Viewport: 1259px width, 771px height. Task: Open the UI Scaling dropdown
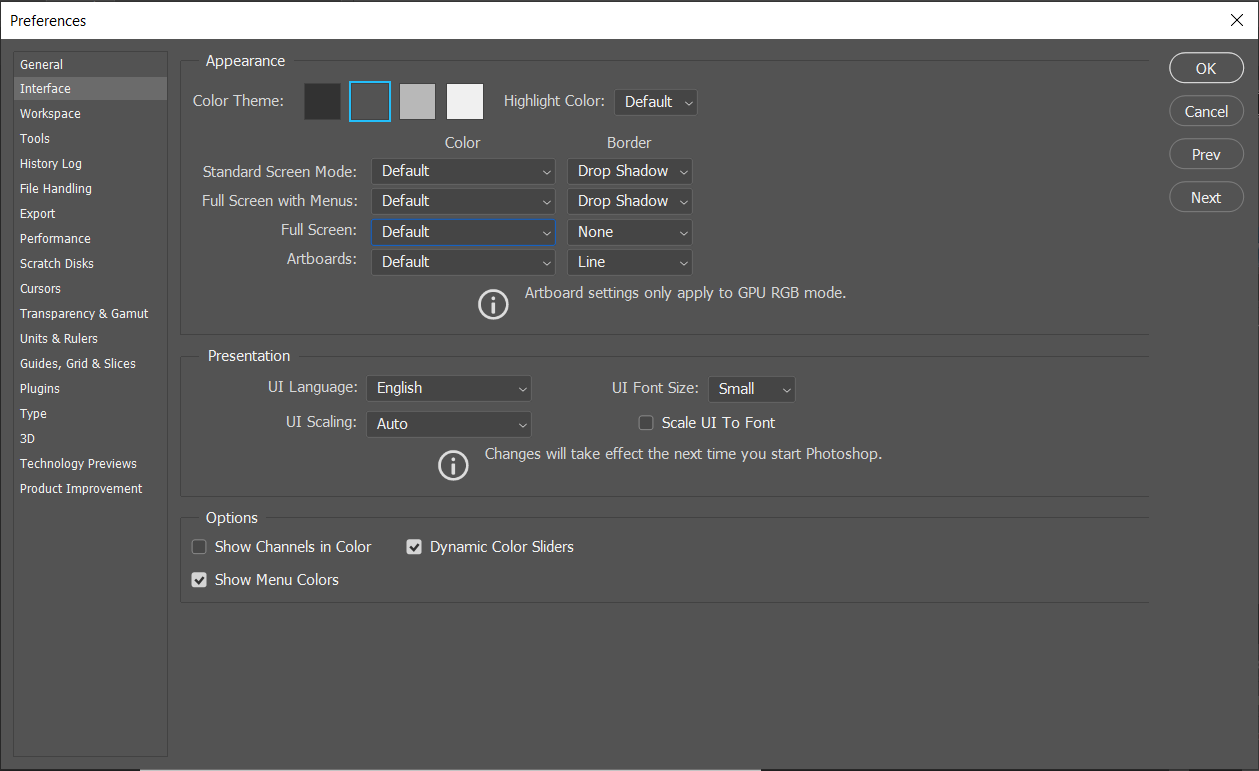point(448,424)
